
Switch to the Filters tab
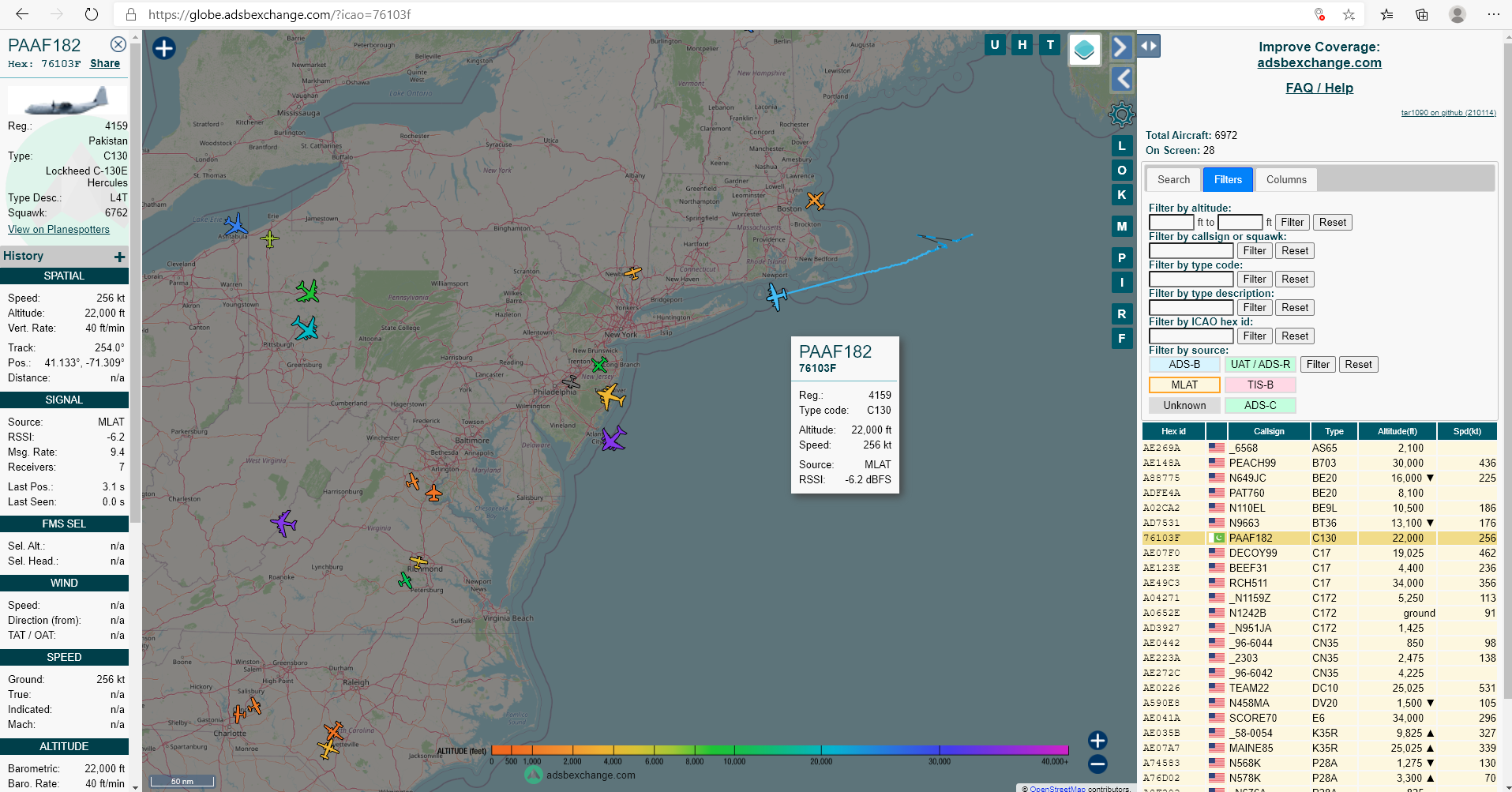tap(1228, 179)
